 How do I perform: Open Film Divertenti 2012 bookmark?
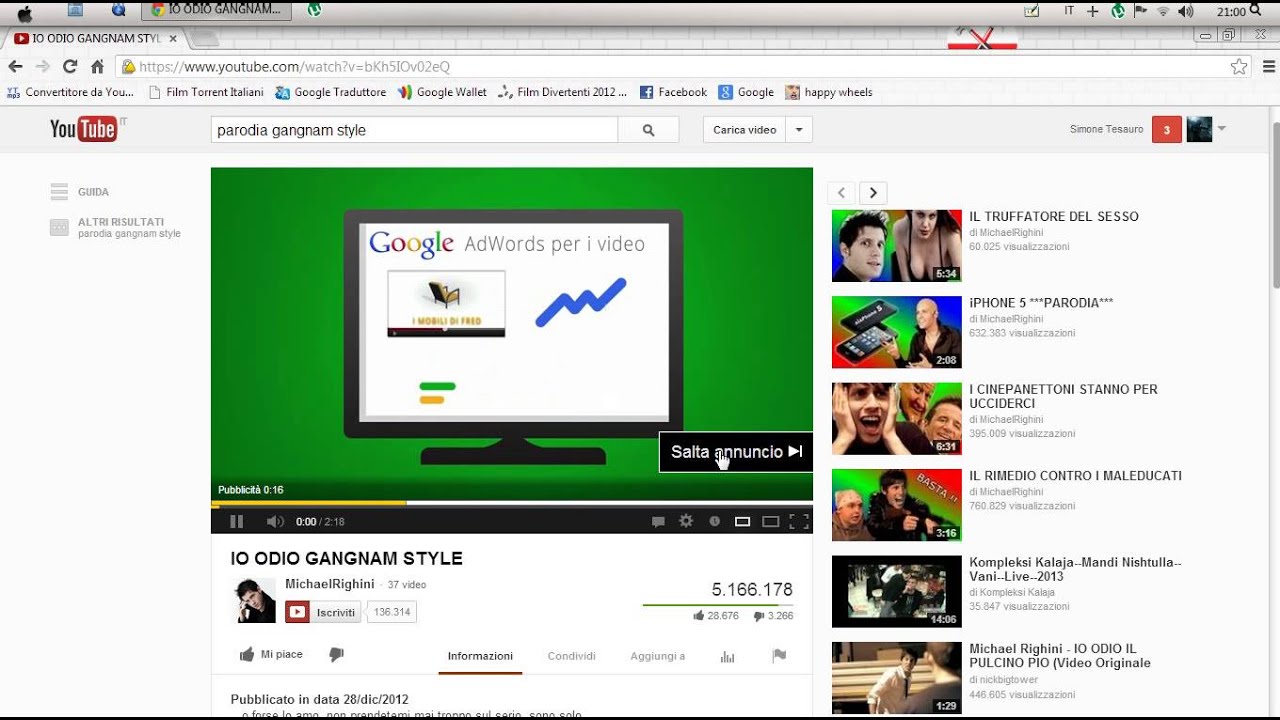[x=563, y=92]
